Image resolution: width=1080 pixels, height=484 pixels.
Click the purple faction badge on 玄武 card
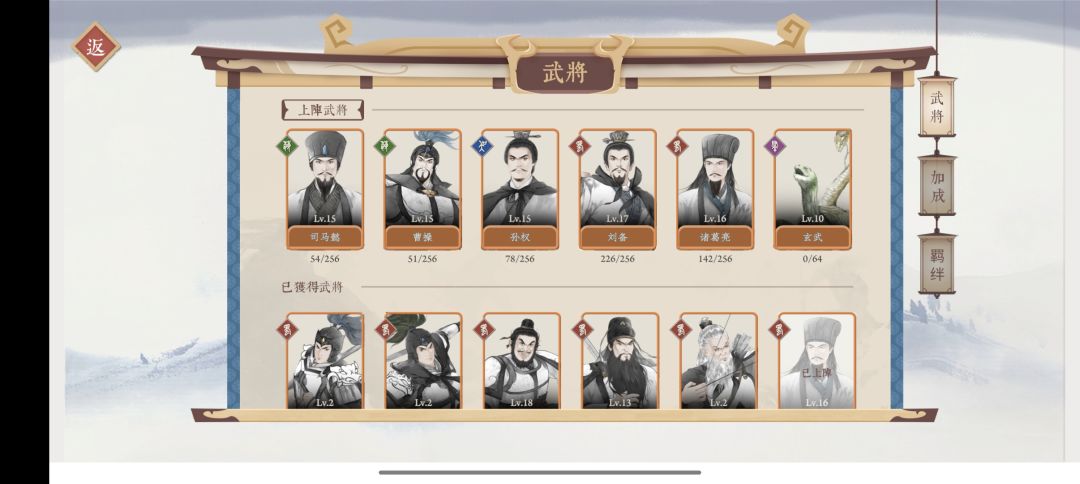(x=775, y=146)
